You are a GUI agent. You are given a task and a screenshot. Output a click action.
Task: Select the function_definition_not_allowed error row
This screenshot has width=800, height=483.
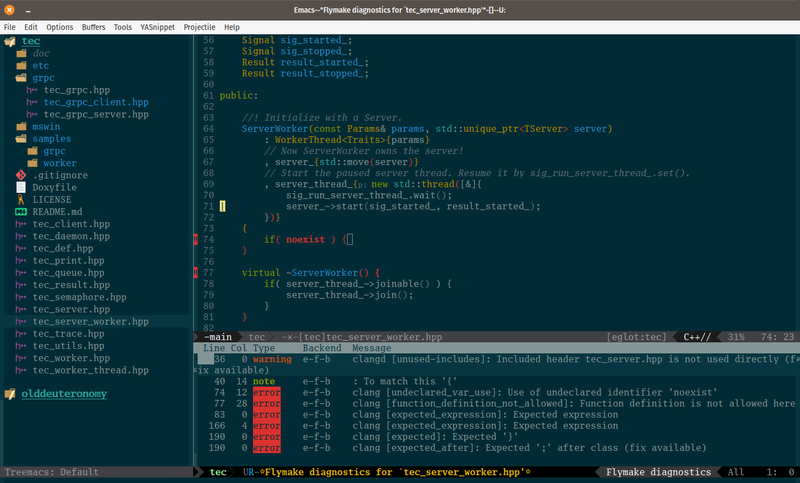[496, 403]
